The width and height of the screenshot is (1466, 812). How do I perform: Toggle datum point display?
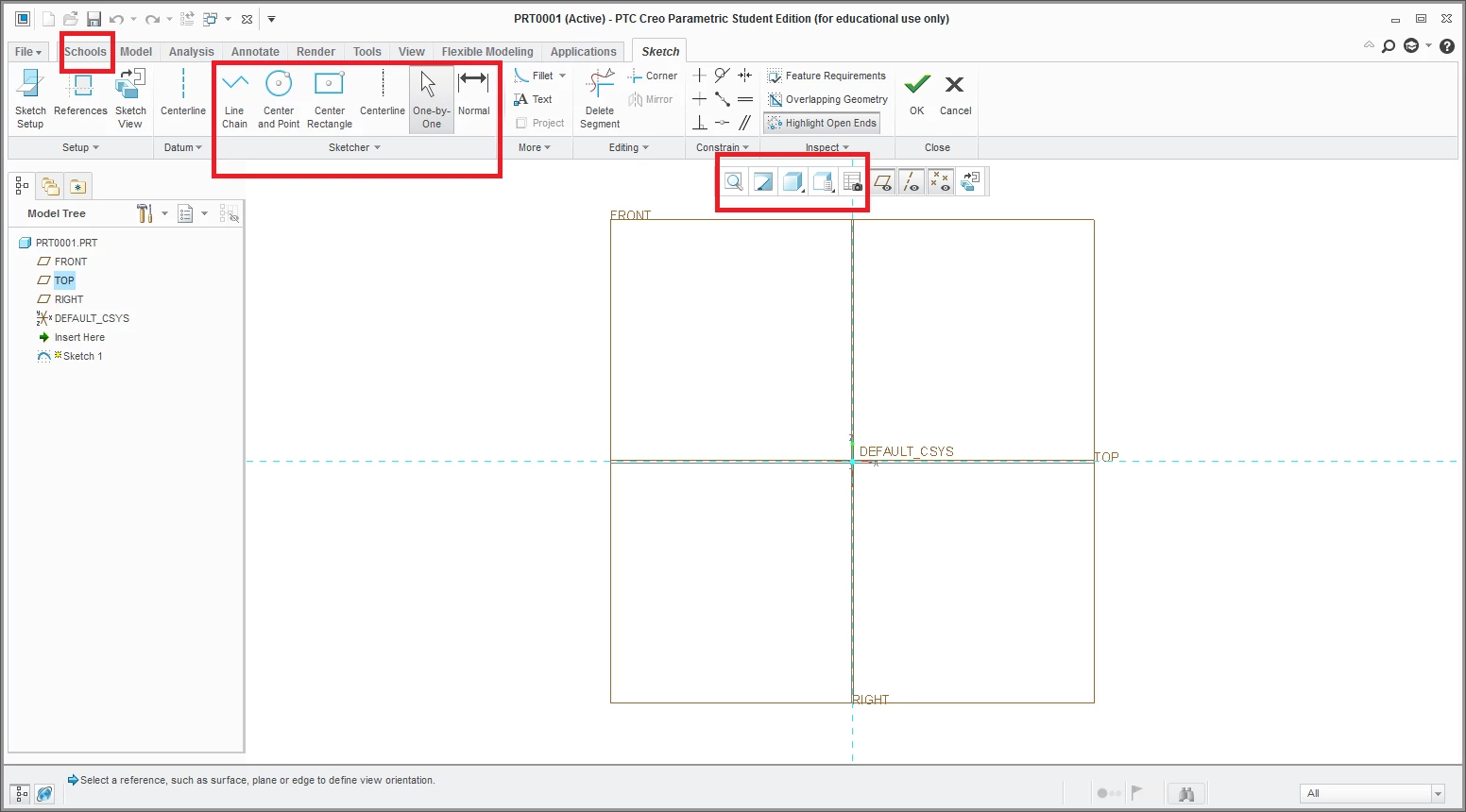pyautogui.click(x=940, y=182)
